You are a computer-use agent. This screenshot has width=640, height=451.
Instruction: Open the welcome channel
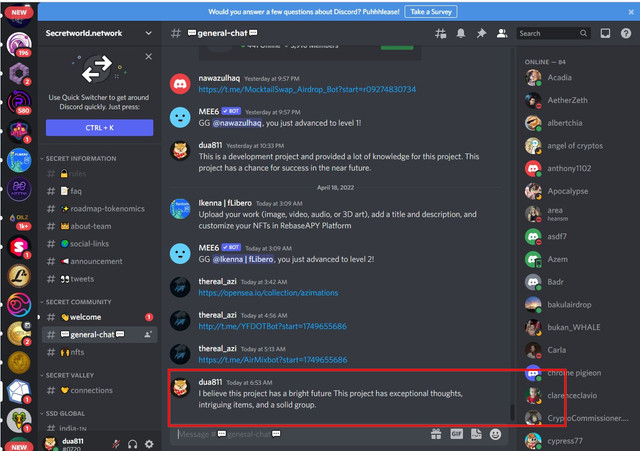click(99, 317)
